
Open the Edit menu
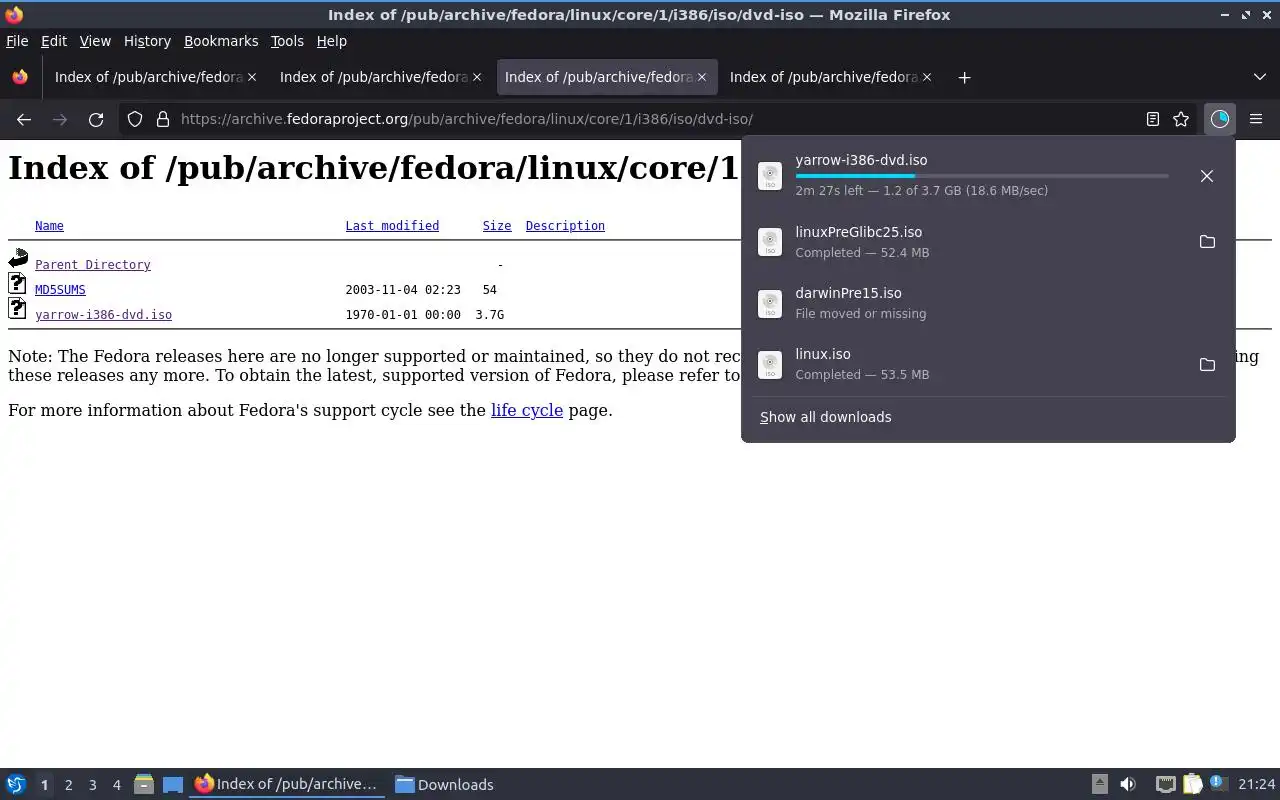[54, 41]
